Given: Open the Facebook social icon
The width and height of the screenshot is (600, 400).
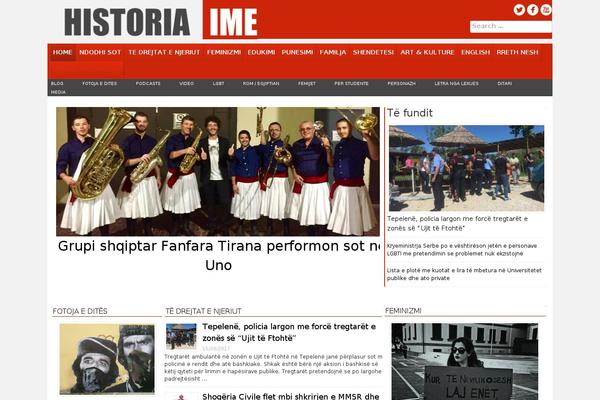Looking at the screenshot, I should (x=532, y=10).
